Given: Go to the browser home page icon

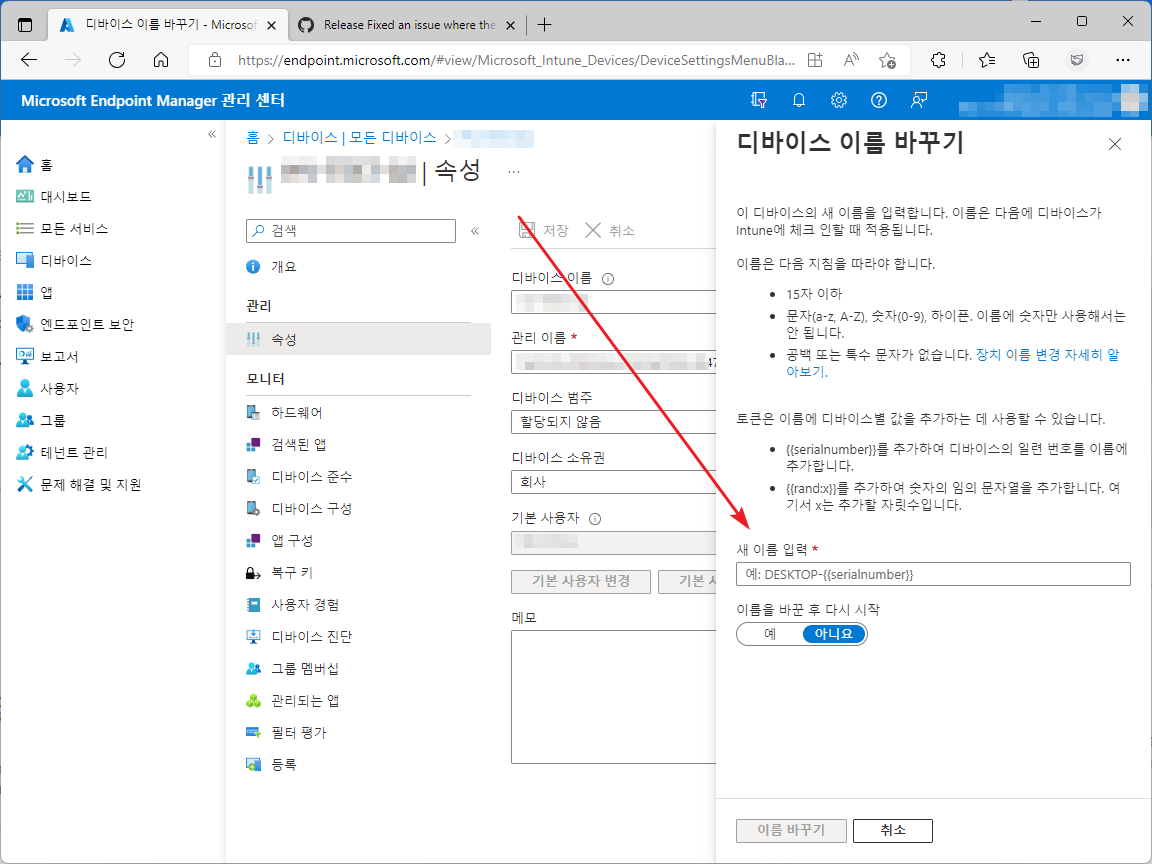Looking at the screenshot, I should [x=161, y=60].
